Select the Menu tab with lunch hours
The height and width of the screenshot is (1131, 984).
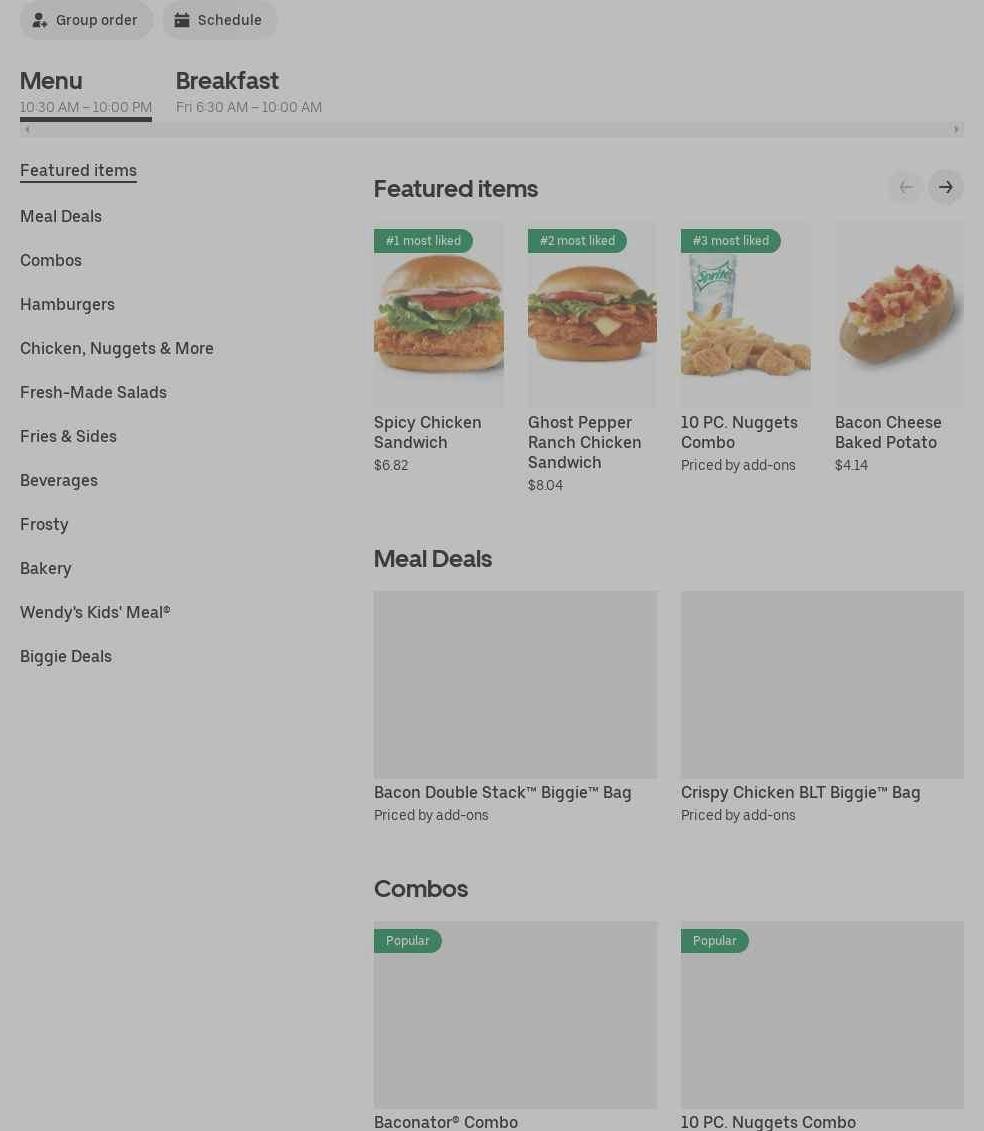pyautogui.click(x=86, y=92)
